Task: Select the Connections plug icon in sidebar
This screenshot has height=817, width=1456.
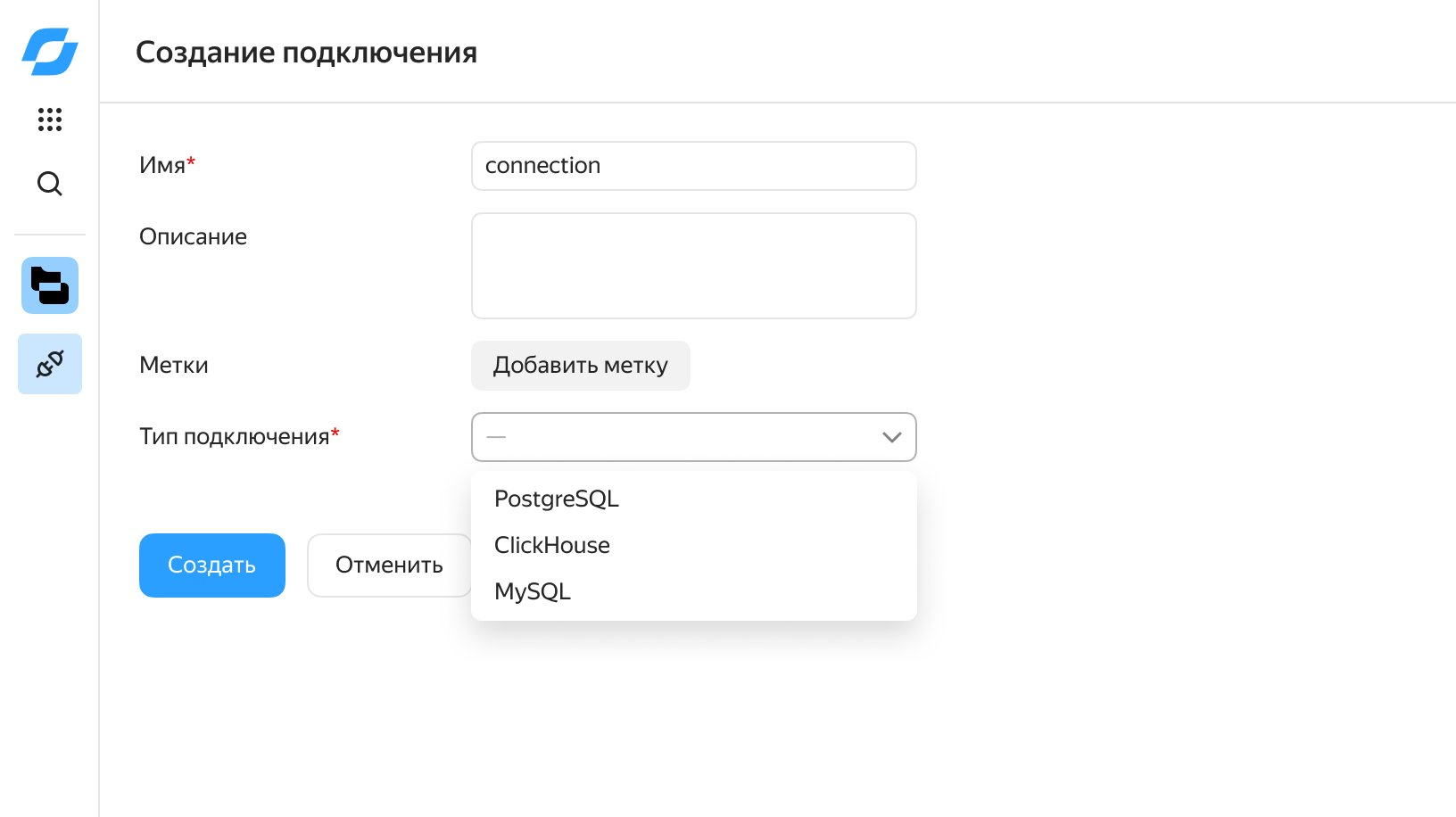Action: coord(50,364)
